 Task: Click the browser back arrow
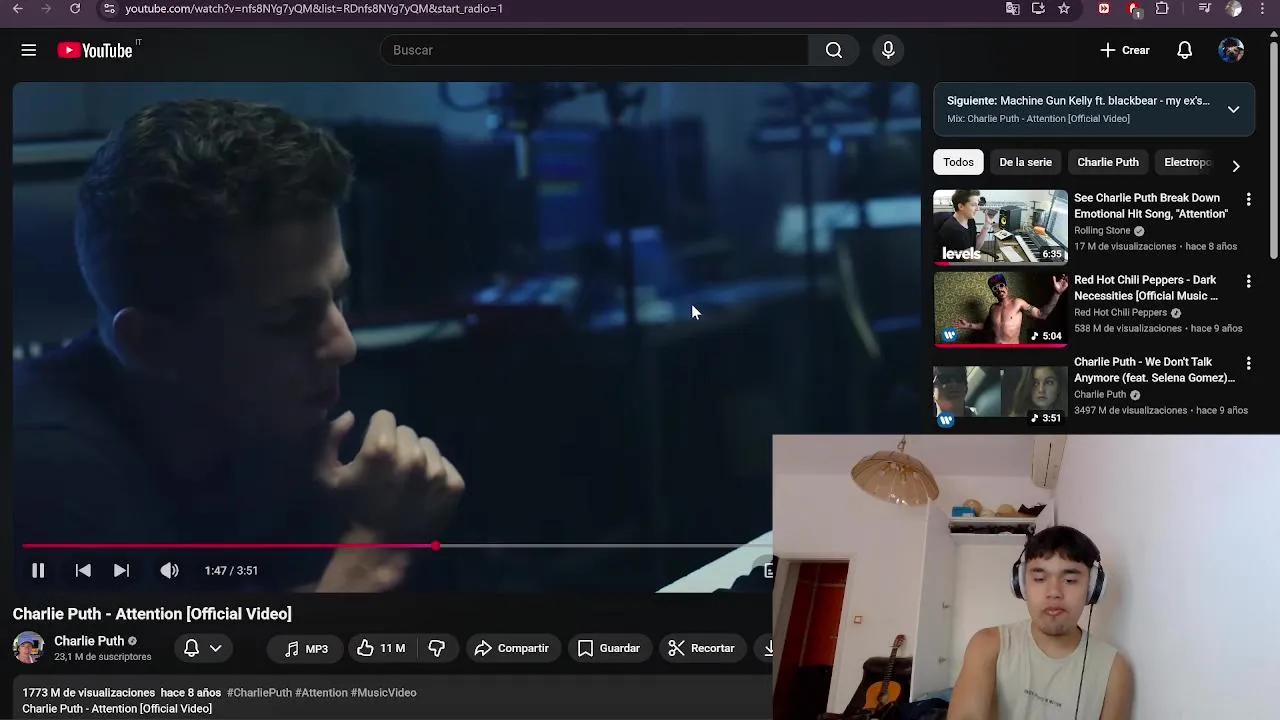(18, 8)
